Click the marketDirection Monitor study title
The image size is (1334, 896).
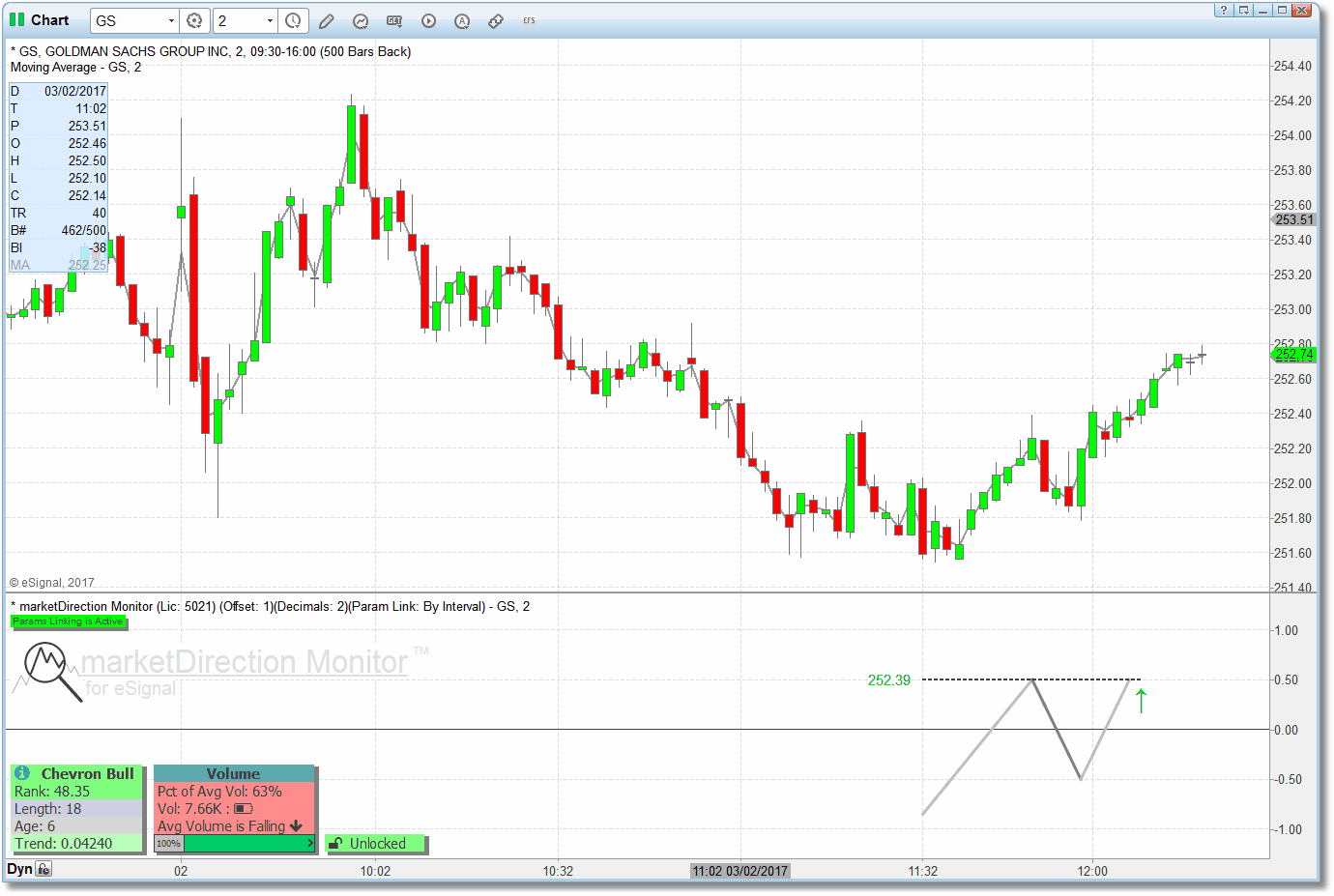coord(270,606)
